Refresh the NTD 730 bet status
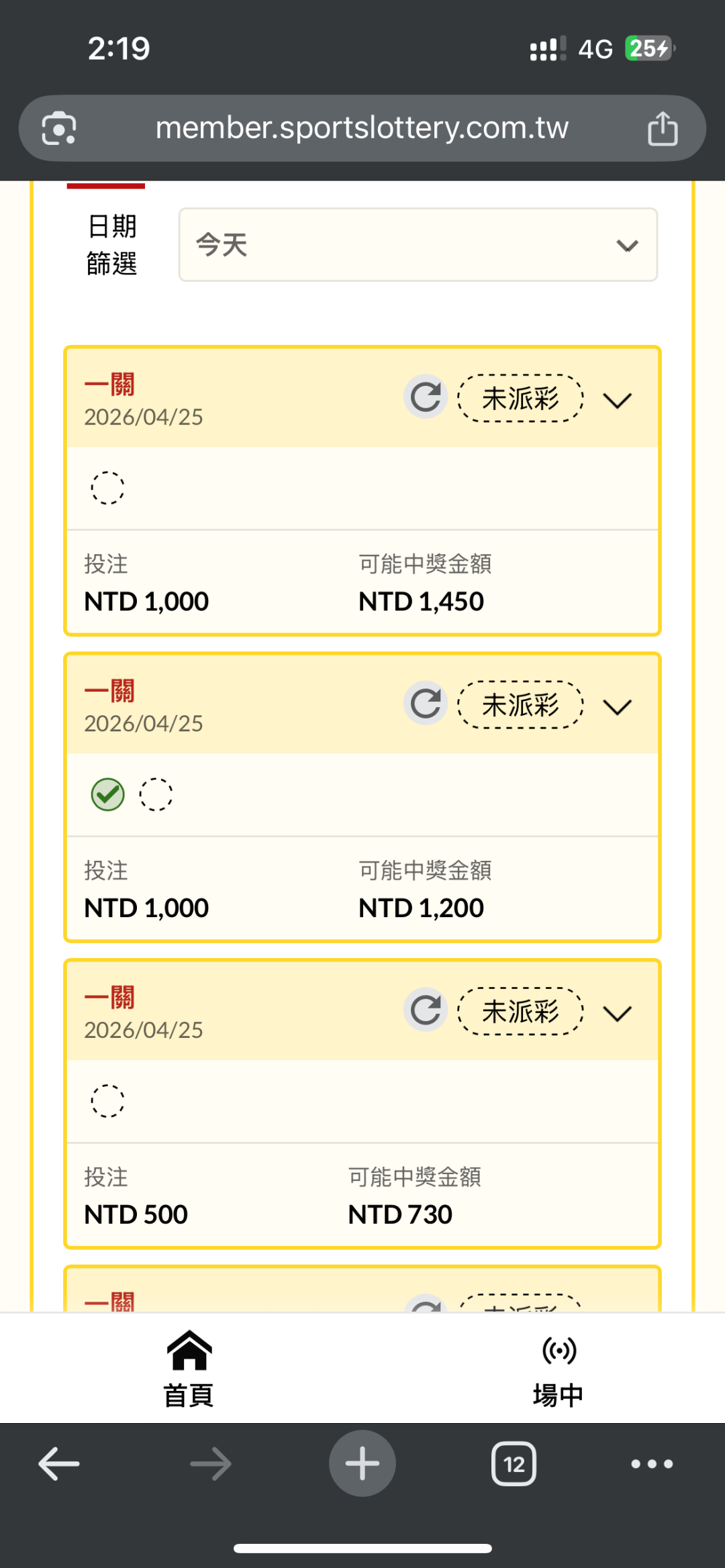Image resolution: width=725 pixels, height=1568 pixels. click(426, 1010)
